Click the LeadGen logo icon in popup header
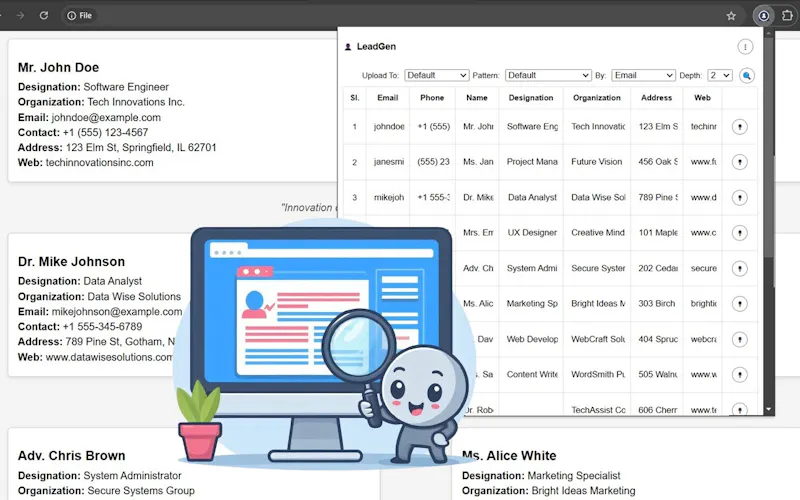The height and width of the screenshot is (500, 800). (348, 47)
